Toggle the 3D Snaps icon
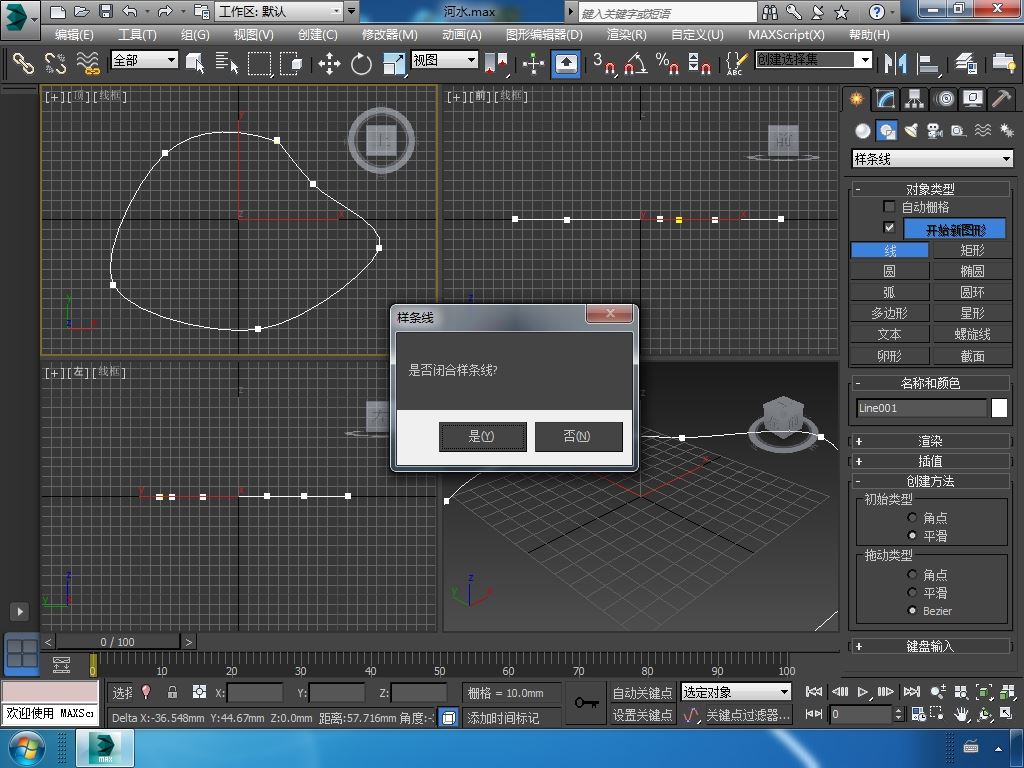Viewport: 1024px width, 768px height. point(603,64)
